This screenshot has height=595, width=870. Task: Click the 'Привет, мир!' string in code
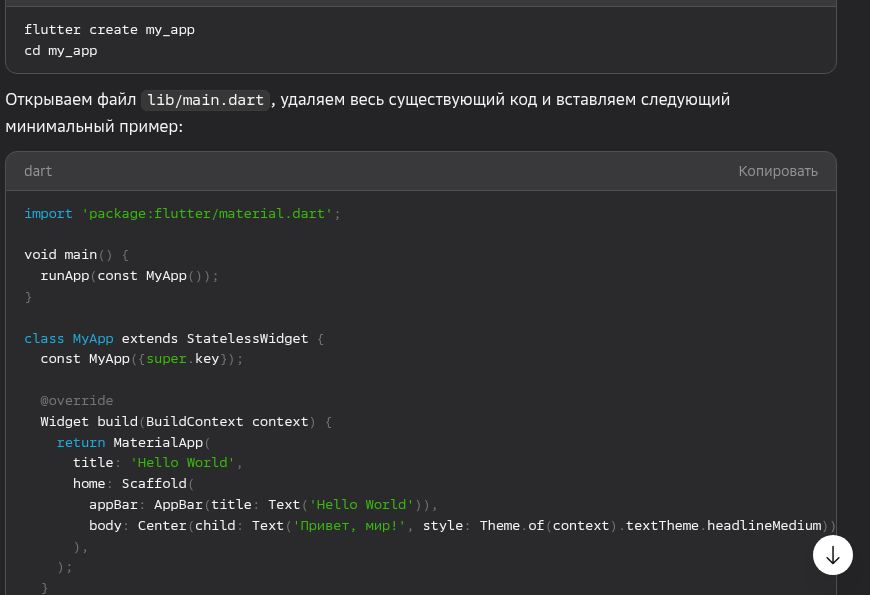point(349,525)
